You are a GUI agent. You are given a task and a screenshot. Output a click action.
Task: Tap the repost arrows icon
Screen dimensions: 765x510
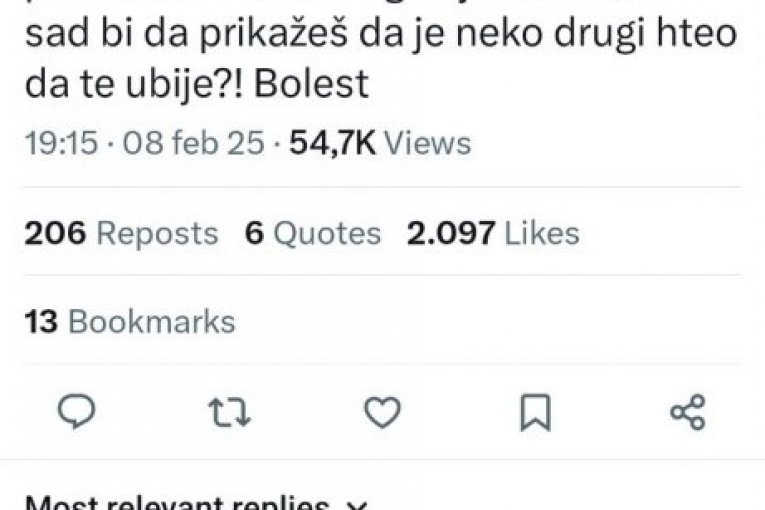coord(229,412)
